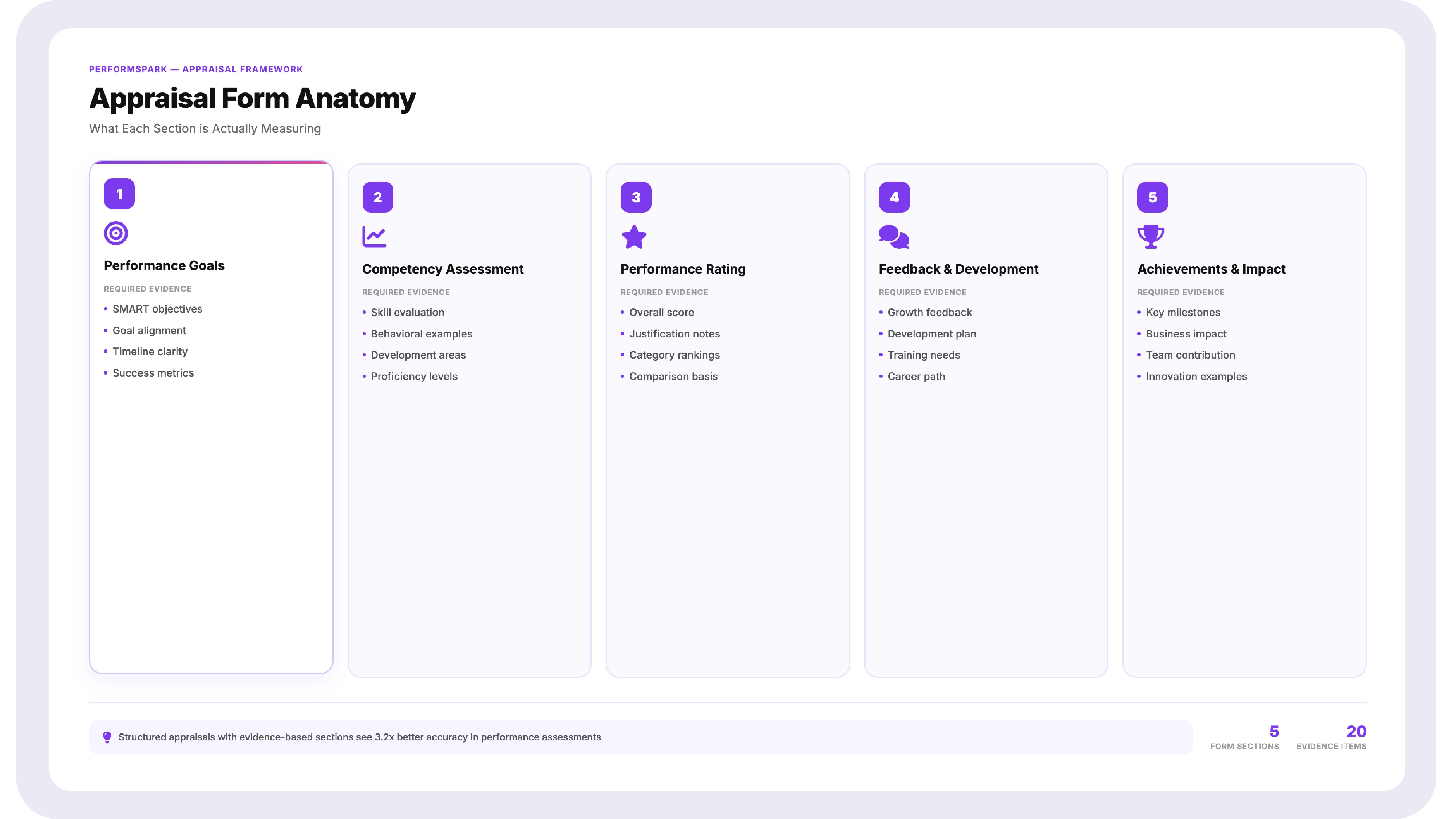Screen dimensions: 1456x819
Task: Click Required Evidence label under Performance Rating
Action: (664, 292)
